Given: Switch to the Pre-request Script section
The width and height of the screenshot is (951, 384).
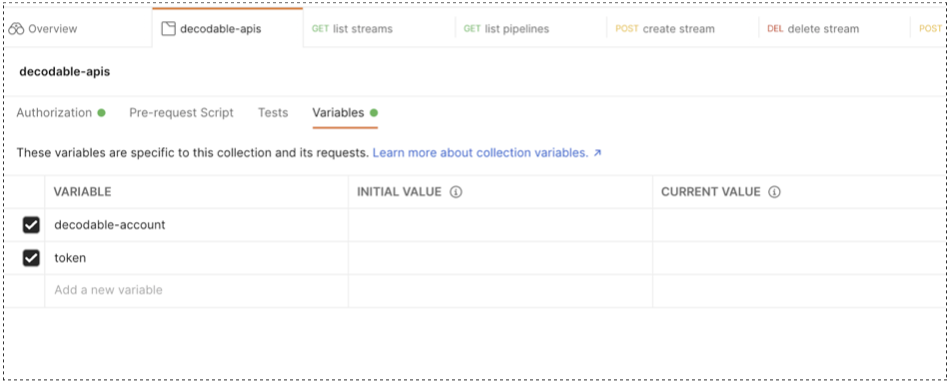Looking at the screenshot, I should (x=181, y=113).
